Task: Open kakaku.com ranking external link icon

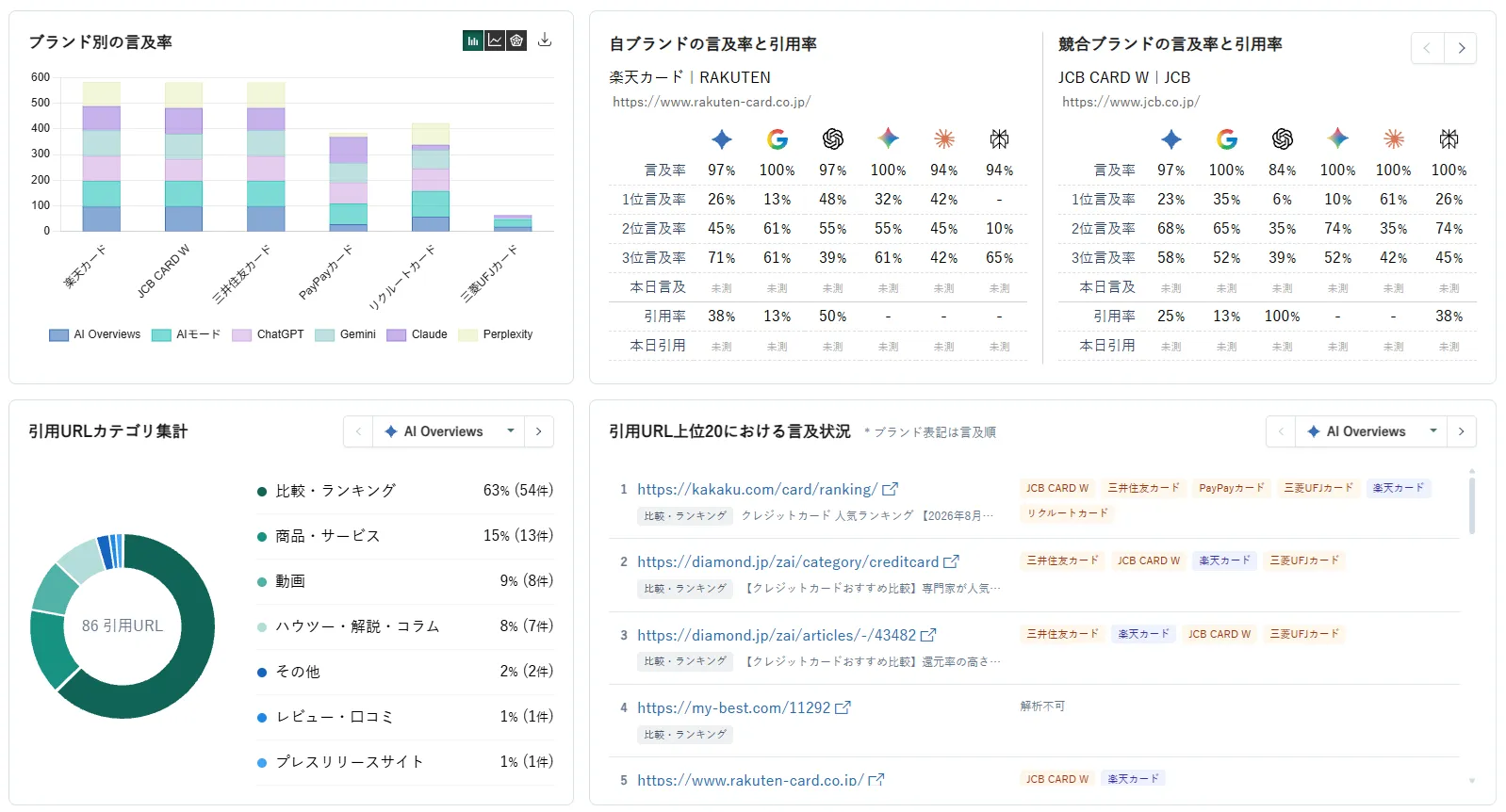Action: coord(890,489)
